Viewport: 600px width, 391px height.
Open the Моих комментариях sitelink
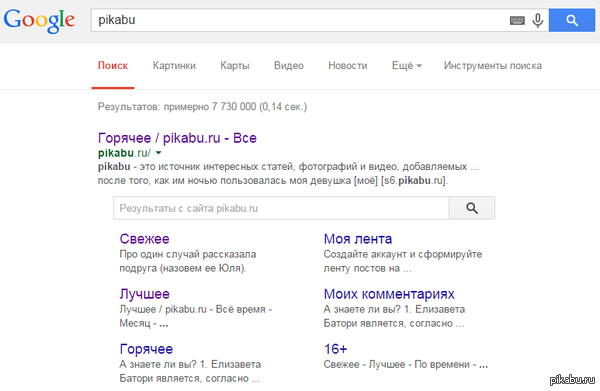[x=389, y=294]
